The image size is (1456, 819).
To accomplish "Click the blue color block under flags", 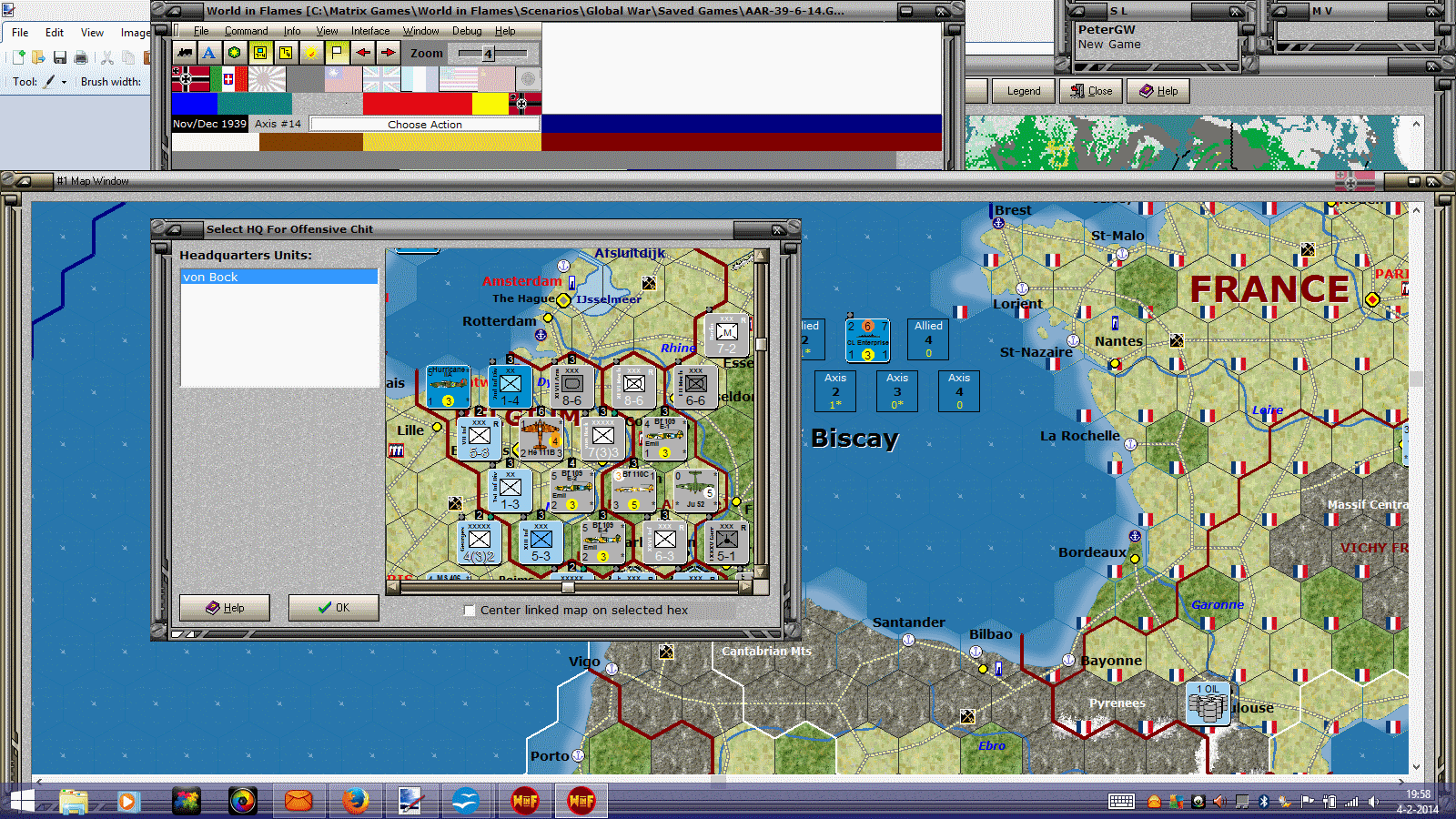I will [x=195, y=104].
